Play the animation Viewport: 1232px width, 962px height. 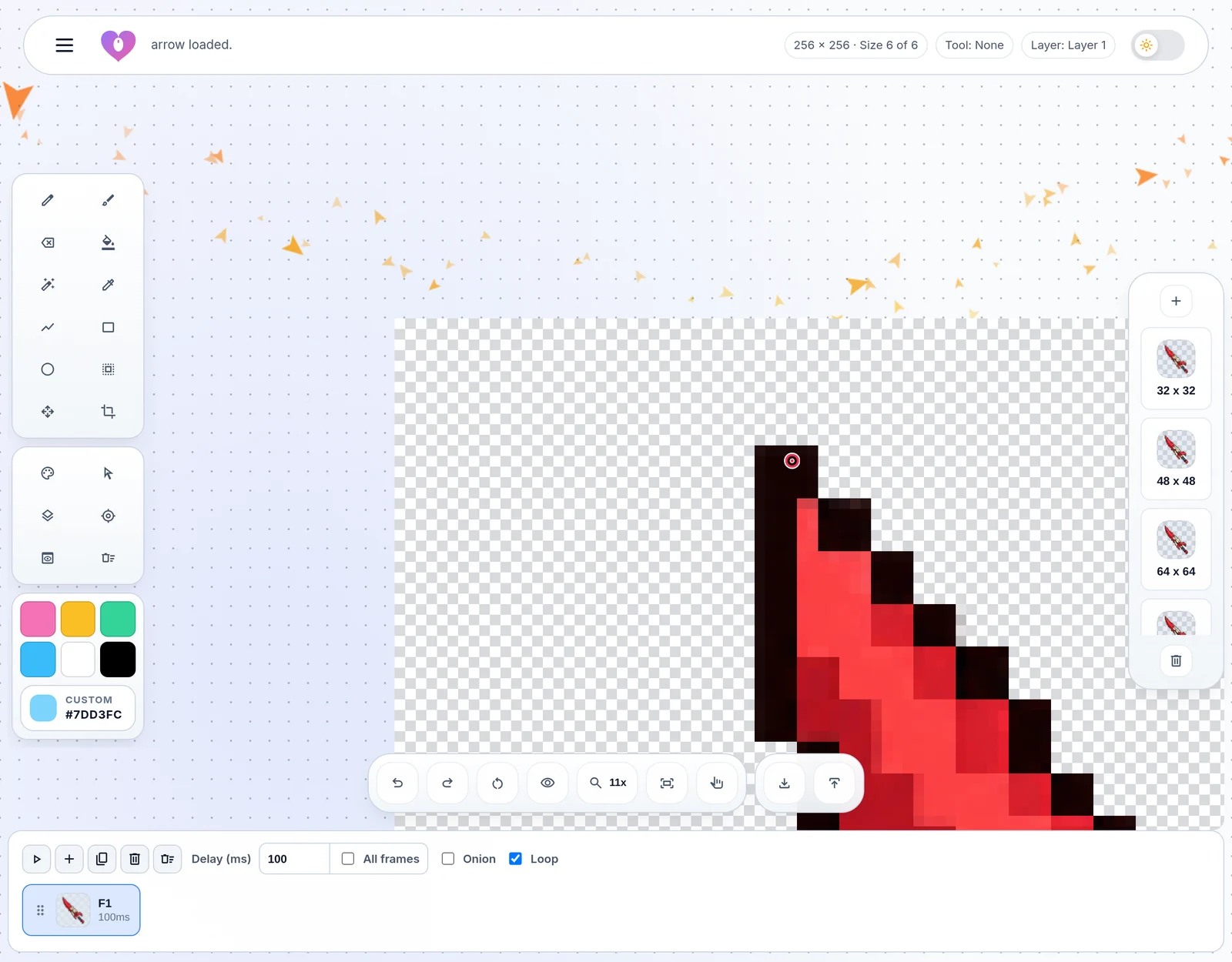coord(37,859)
